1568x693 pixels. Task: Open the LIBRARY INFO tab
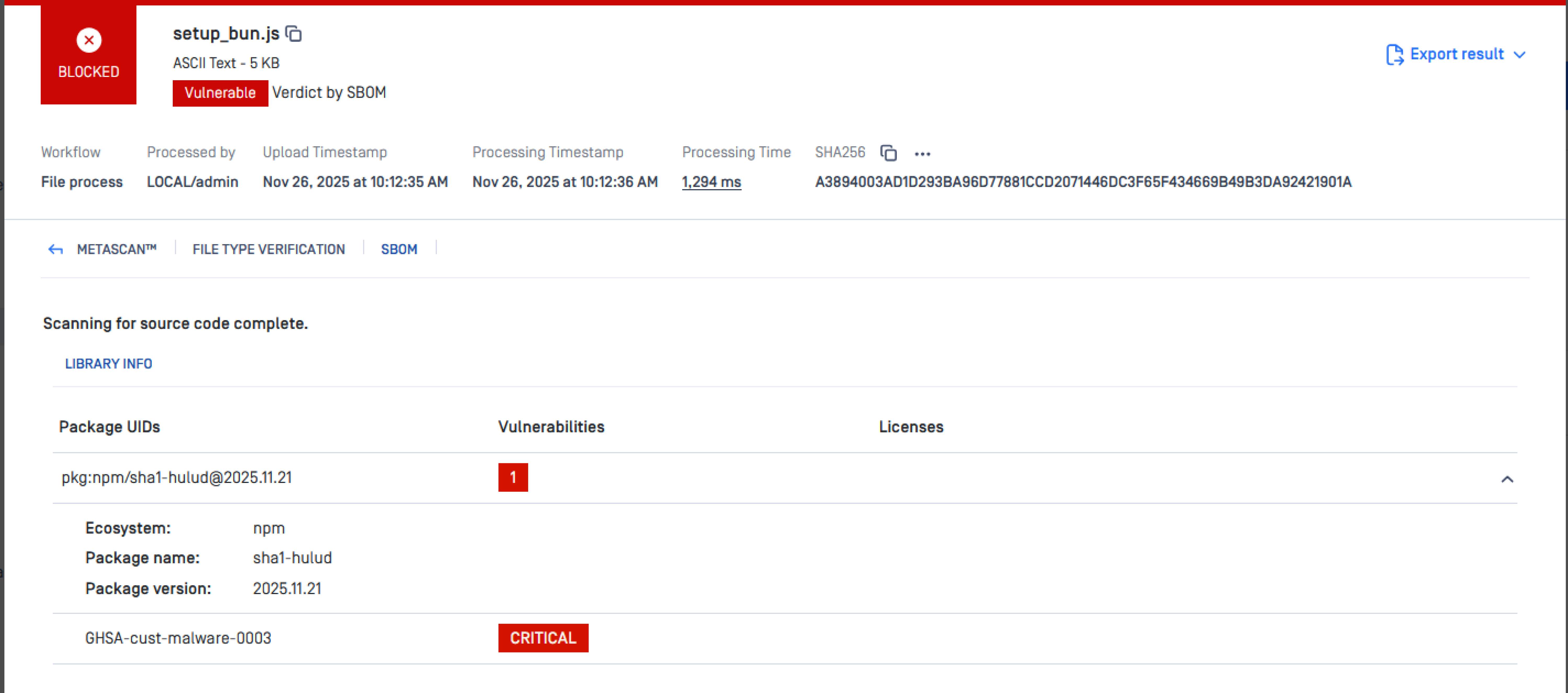pos(108,364)
